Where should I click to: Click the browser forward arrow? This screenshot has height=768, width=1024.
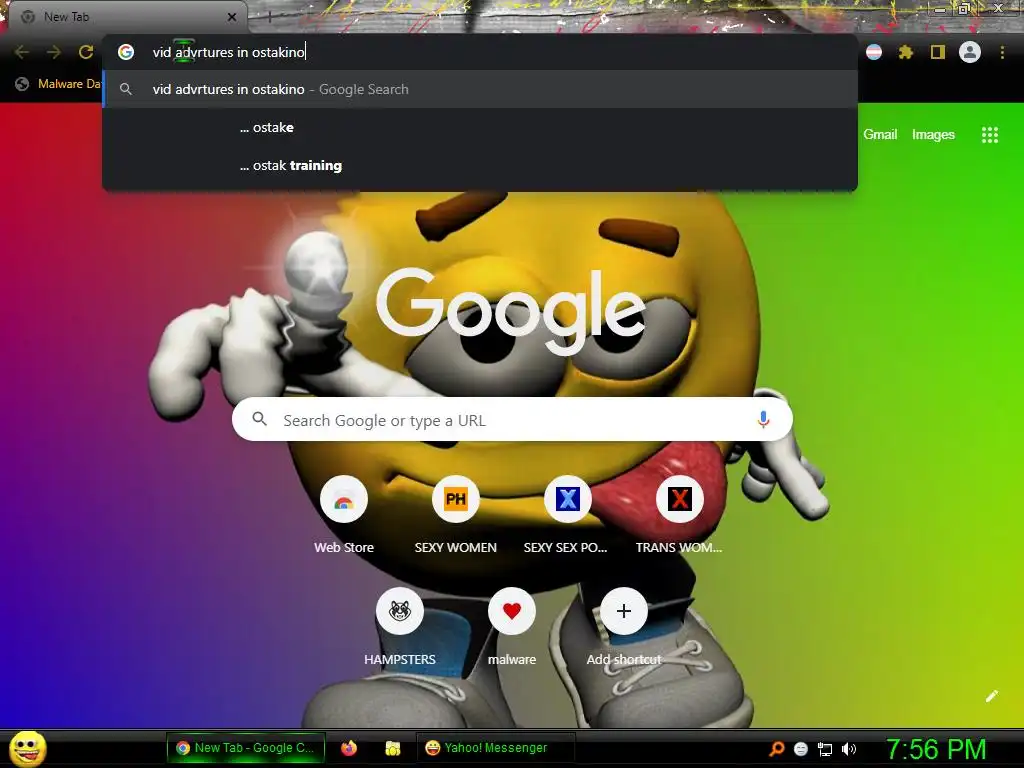(x=54, y=52)
